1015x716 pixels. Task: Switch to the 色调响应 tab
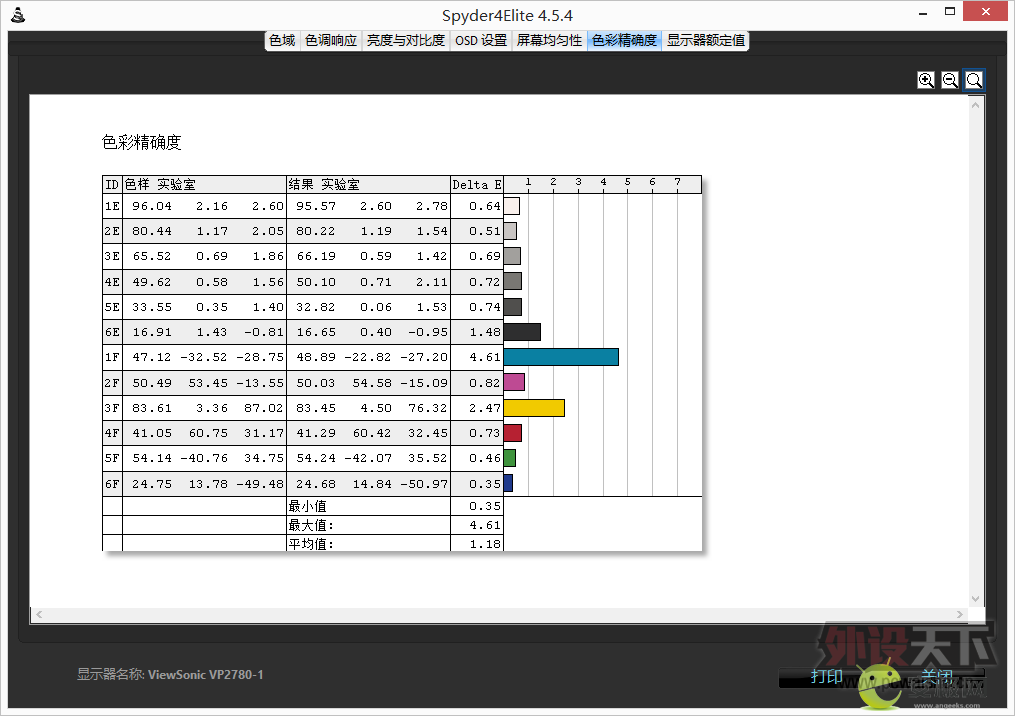[x=331, y=40]
